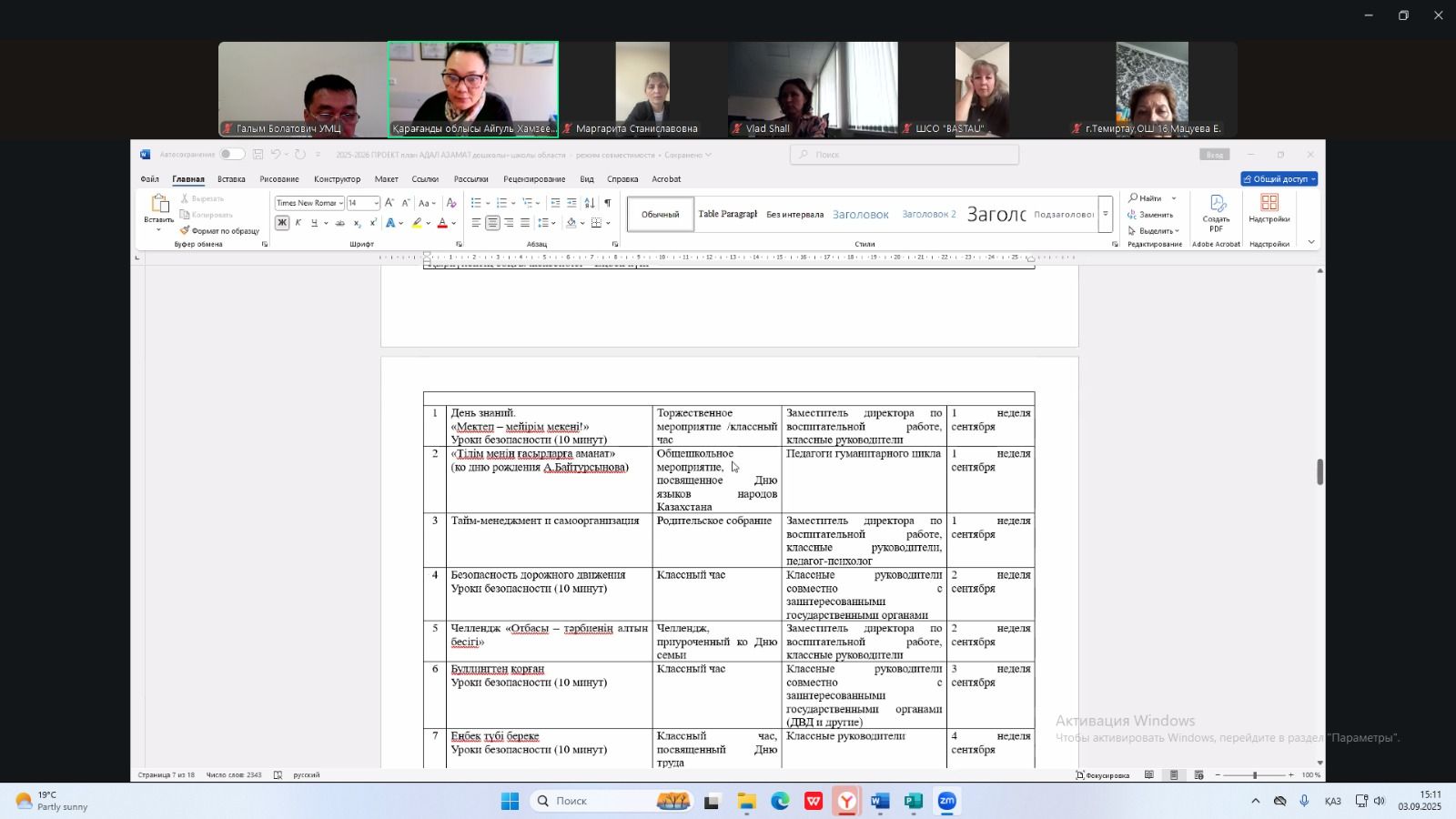The height and width of the screenshot is (819, 1456).
Task: Click the Общий доступ share button
Action: coord(1279,179)
